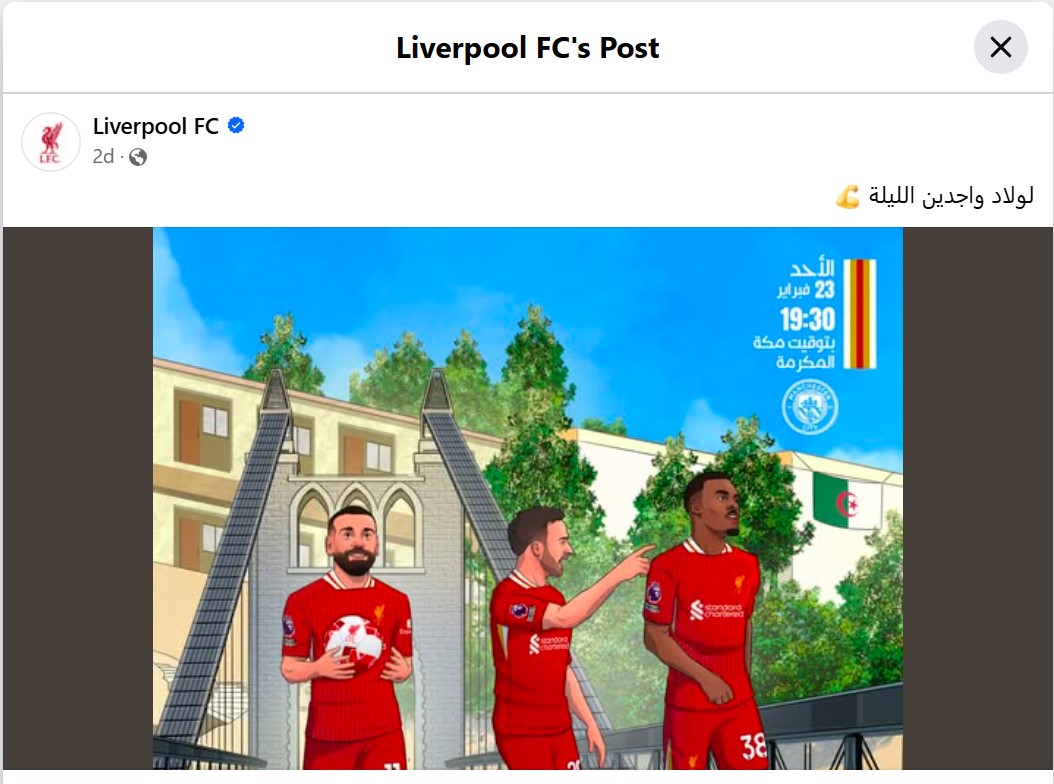Click the red and yellow striped banner

(x=860, y=314)
